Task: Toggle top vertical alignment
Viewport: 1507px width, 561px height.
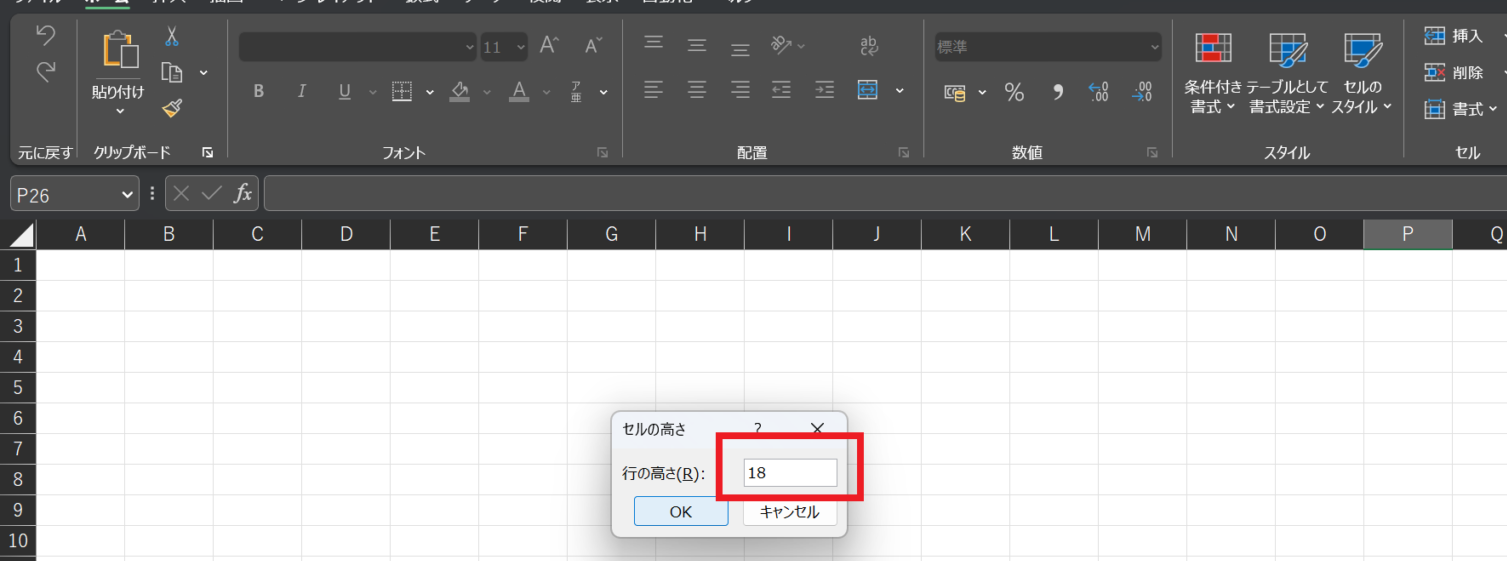Action: click(x=653, y=44)
